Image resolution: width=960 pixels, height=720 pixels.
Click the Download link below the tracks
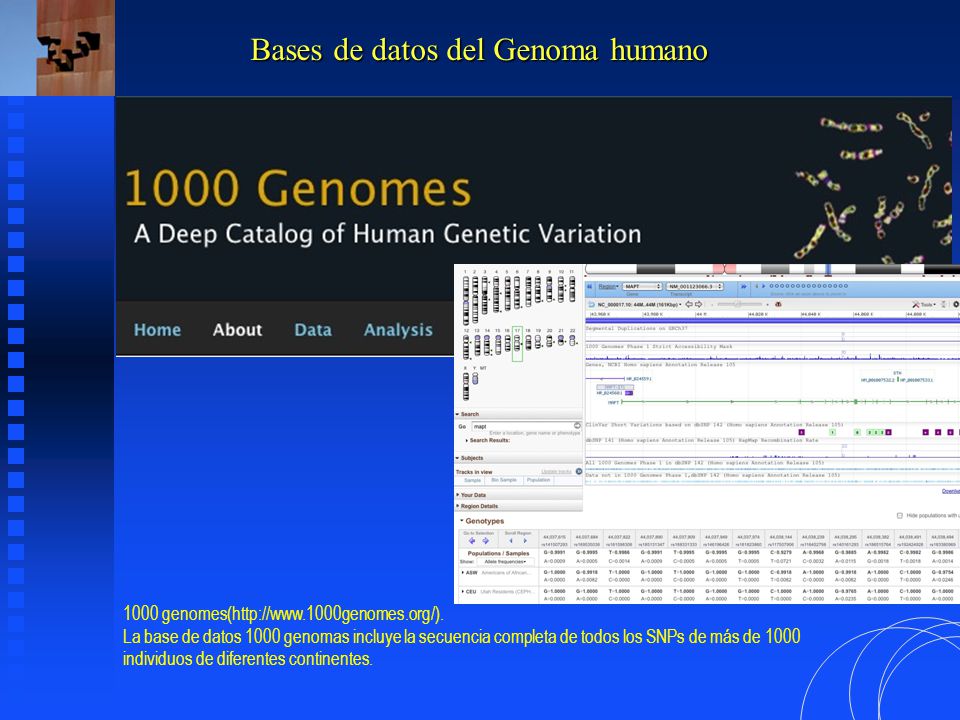point(950,491)
